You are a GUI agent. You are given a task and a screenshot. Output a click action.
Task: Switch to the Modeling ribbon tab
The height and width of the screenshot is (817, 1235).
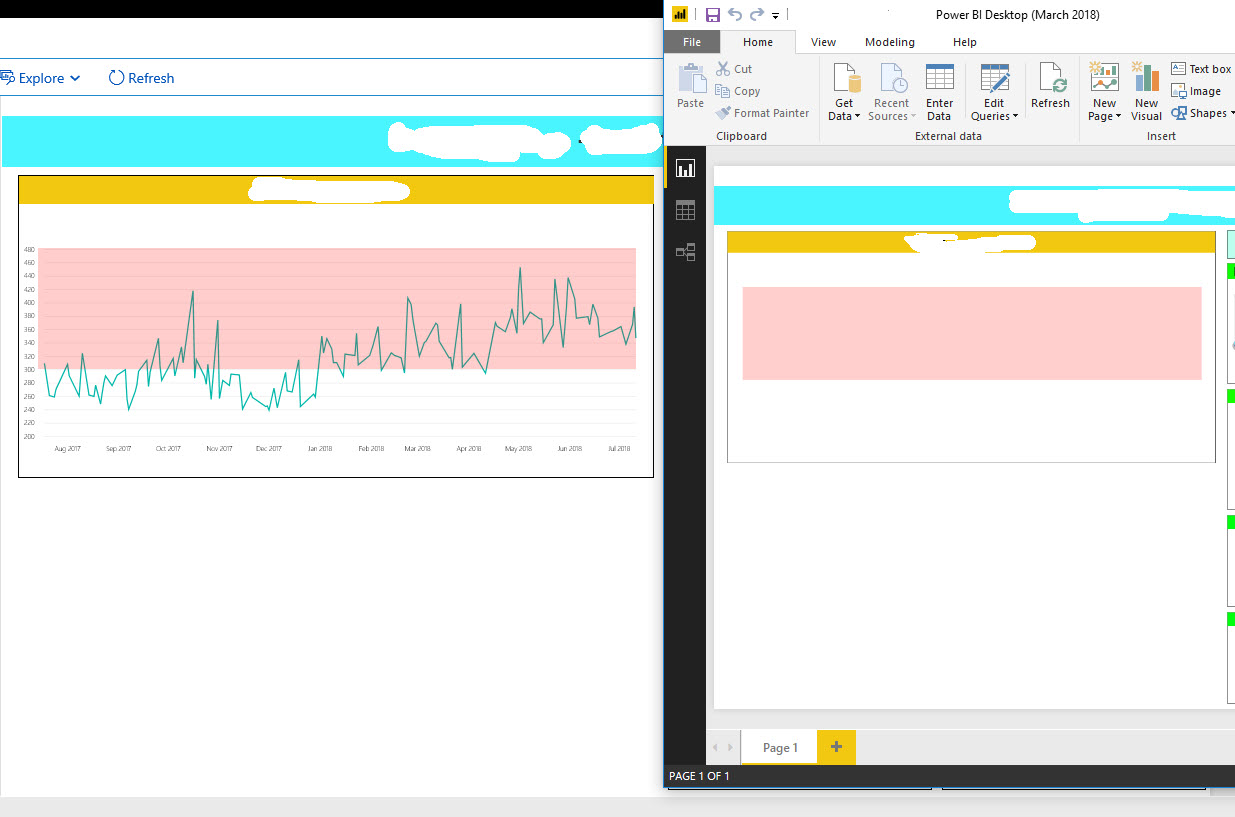click(890, 42)
